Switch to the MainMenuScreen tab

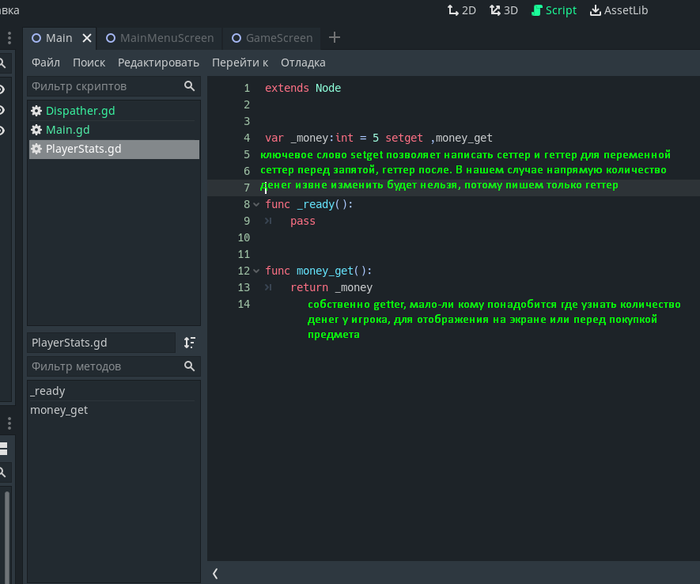point(160,38)
